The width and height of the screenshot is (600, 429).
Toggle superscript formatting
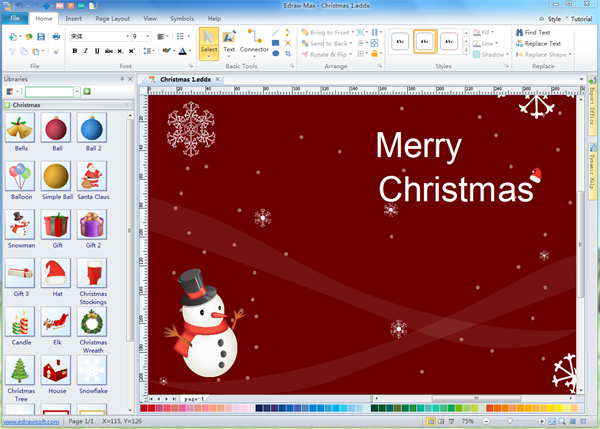click(132, 51)
